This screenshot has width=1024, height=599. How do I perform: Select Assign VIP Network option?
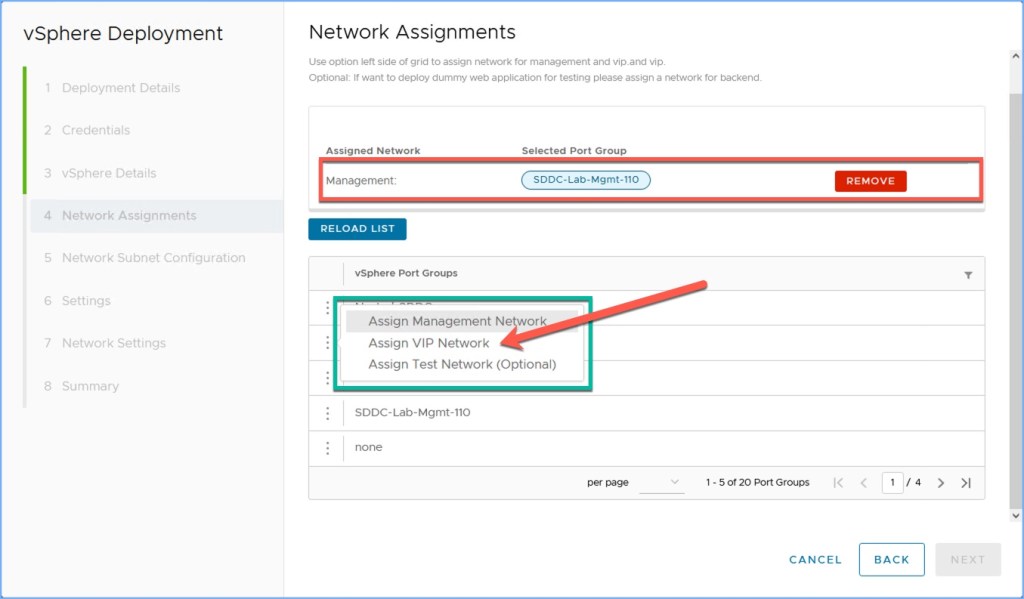[x=428, y=343]
